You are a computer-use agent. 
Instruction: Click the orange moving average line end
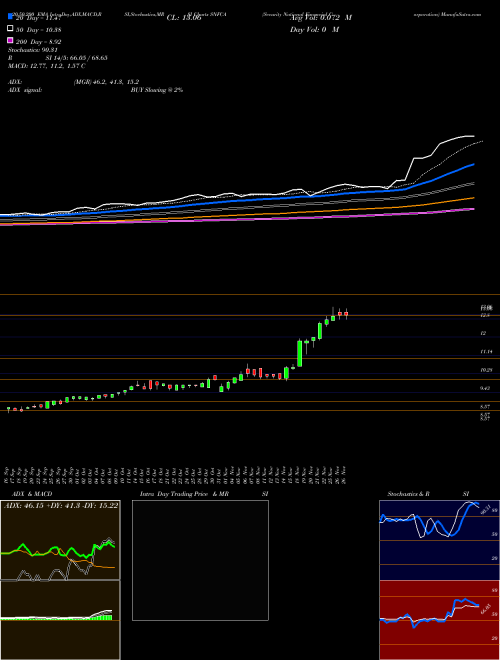pyautogui.click(x=473, y=197)
